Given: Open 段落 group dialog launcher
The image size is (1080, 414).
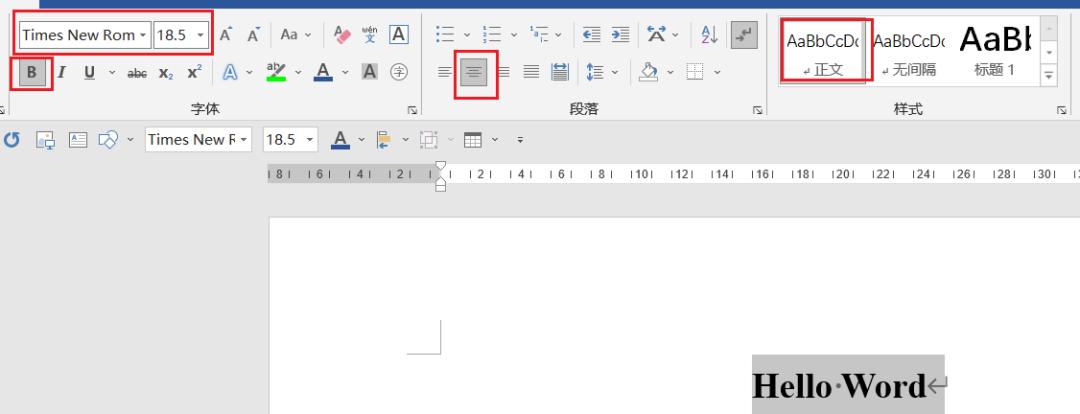Looking at the screenshot, I should tap(758, 110).
